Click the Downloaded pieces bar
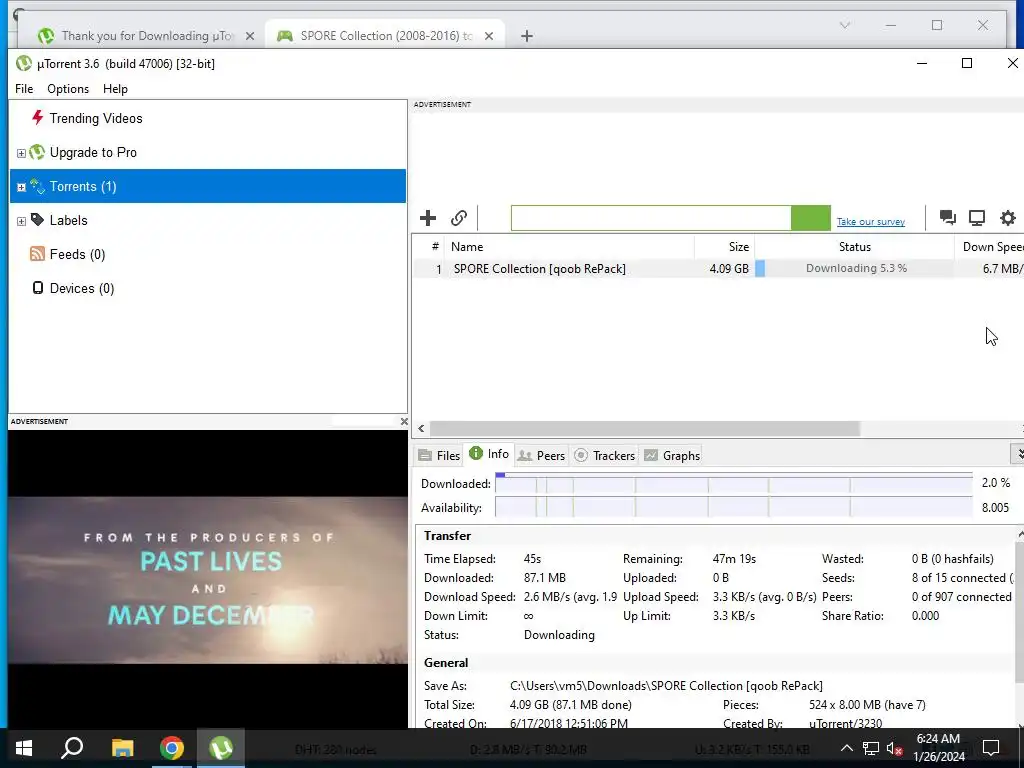 pyautogui.click(x=734, y=484)
